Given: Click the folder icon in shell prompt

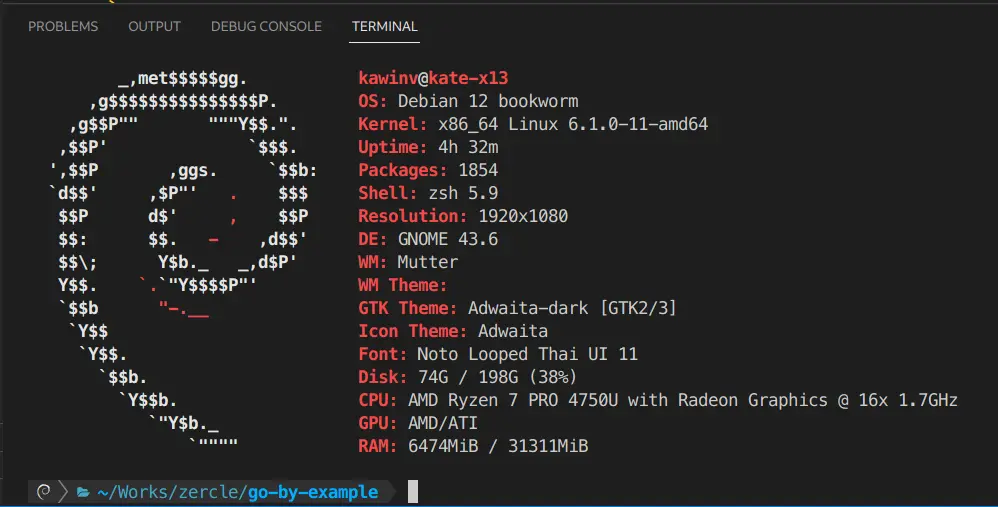Looking at the screenshot, I should [x=83, y=492].
